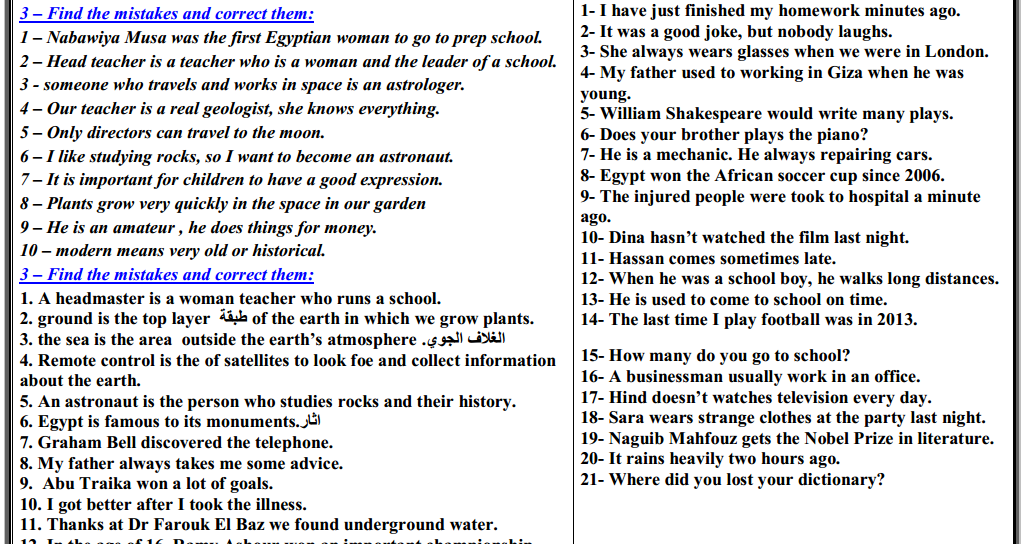The width and height of the screenshot is (1036, 544).
Task: Click sentence 'ground is the top layer'
Action: [x=277, y=319]
